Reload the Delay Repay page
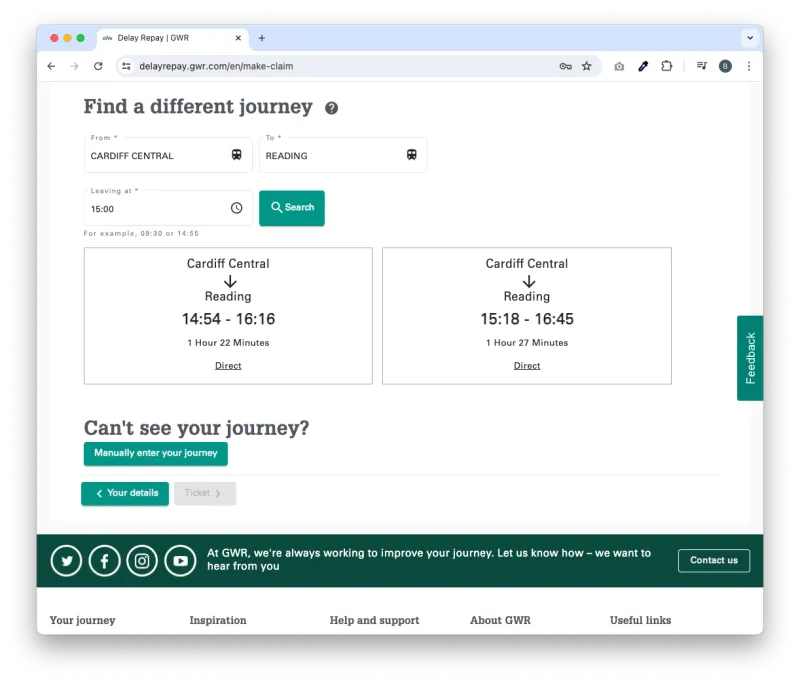The image size is (800, 683). [98, 66]
